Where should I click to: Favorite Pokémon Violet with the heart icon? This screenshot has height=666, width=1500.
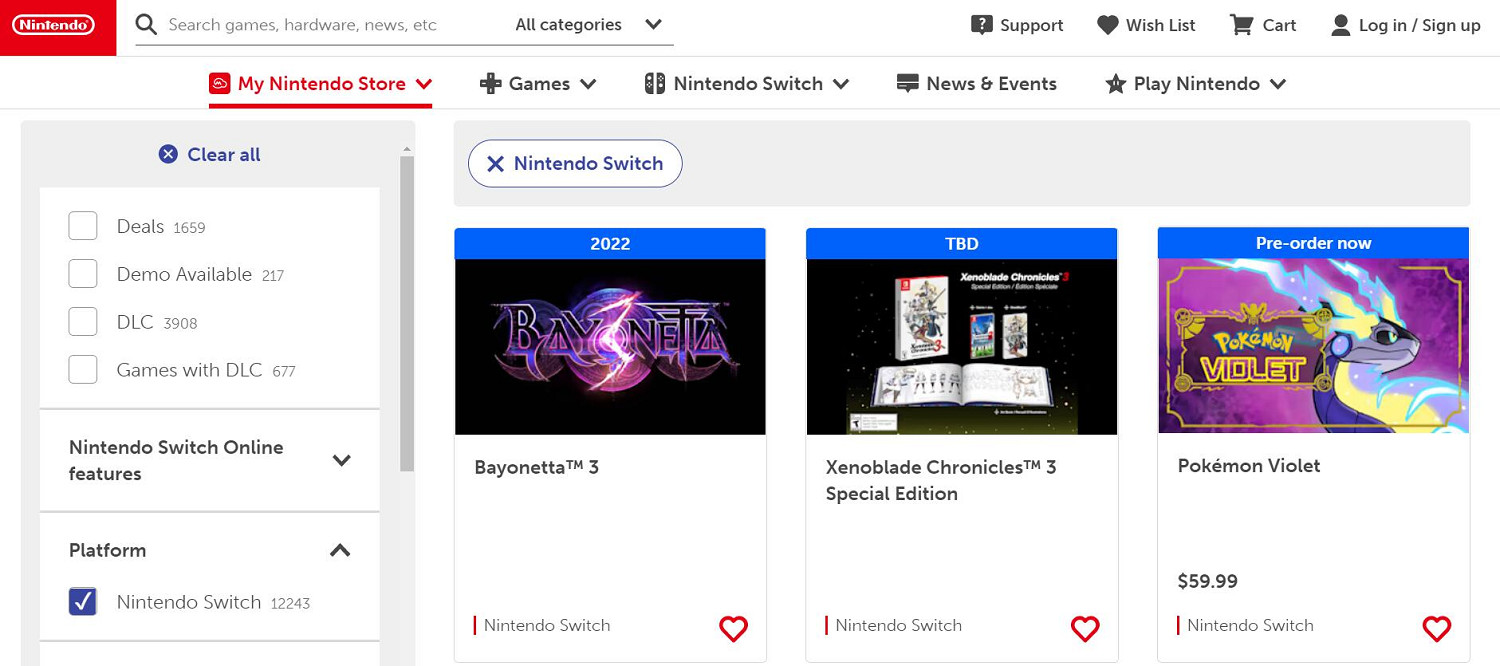(1436, 628)
